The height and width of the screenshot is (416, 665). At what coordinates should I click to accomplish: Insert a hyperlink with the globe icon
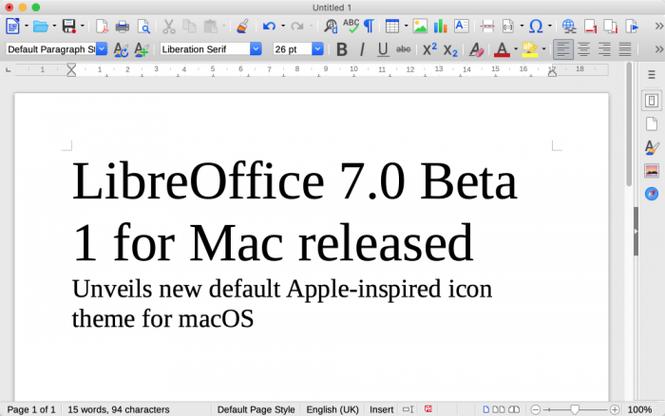click(568, 26)
